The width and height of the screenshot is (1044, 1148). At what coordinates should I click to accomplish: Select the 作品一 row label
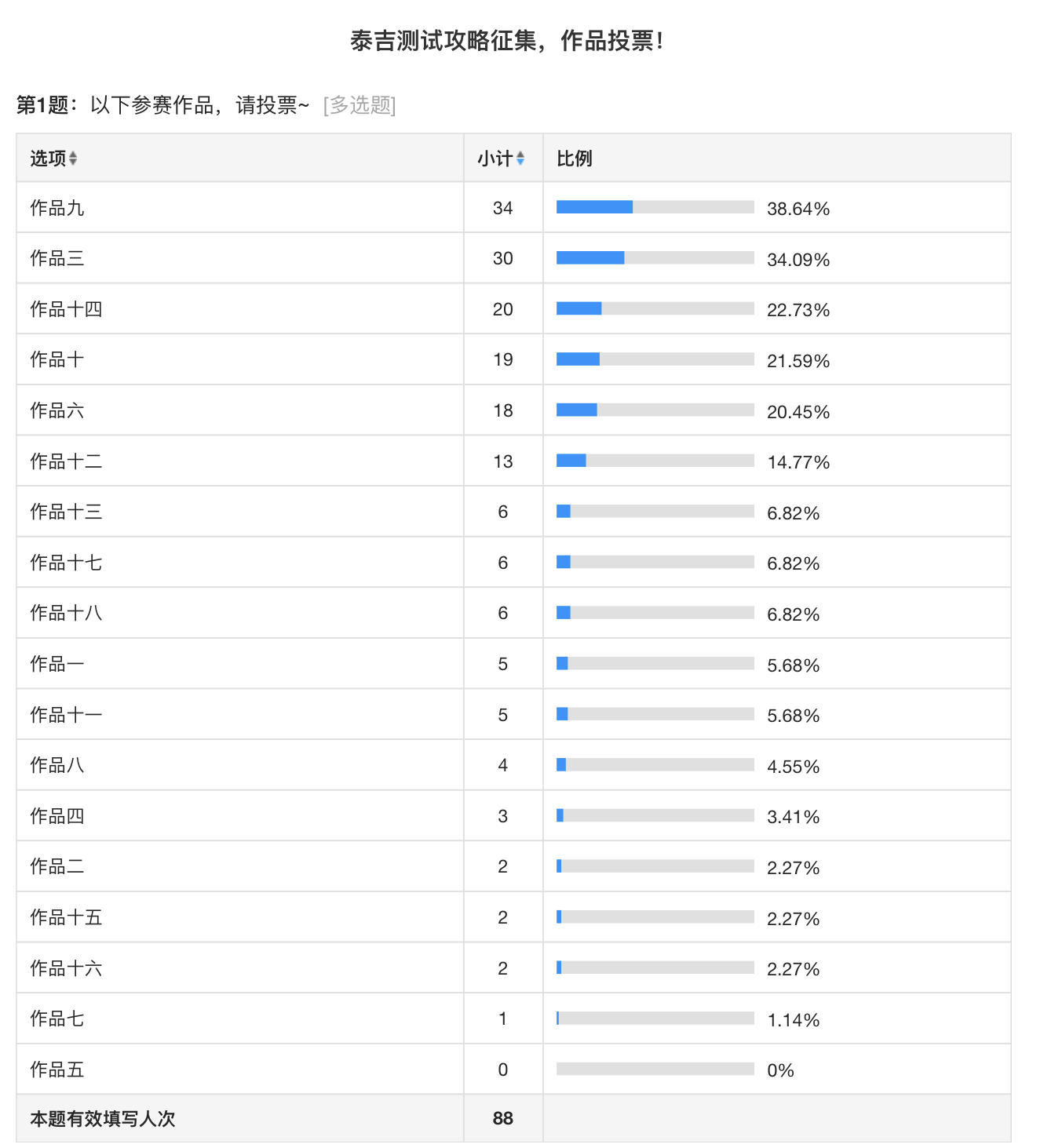(x=57, y=664)
